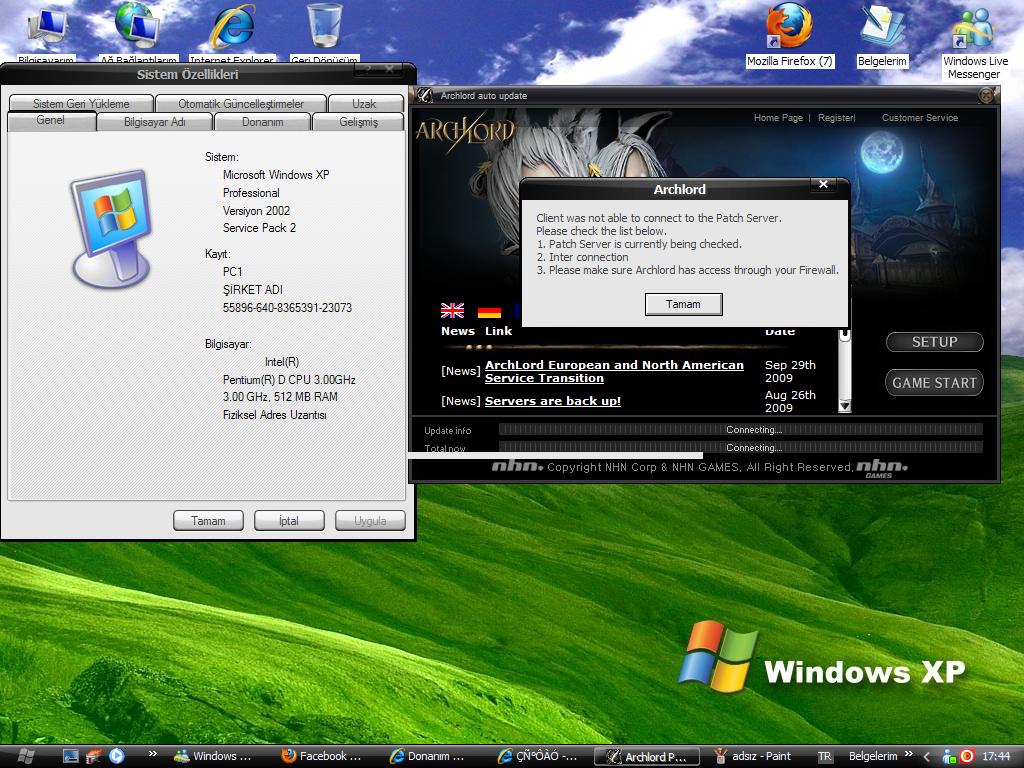Open the Ağ Bağlantılarım desktop icon
1024x768 pixels.
(138, 33)
